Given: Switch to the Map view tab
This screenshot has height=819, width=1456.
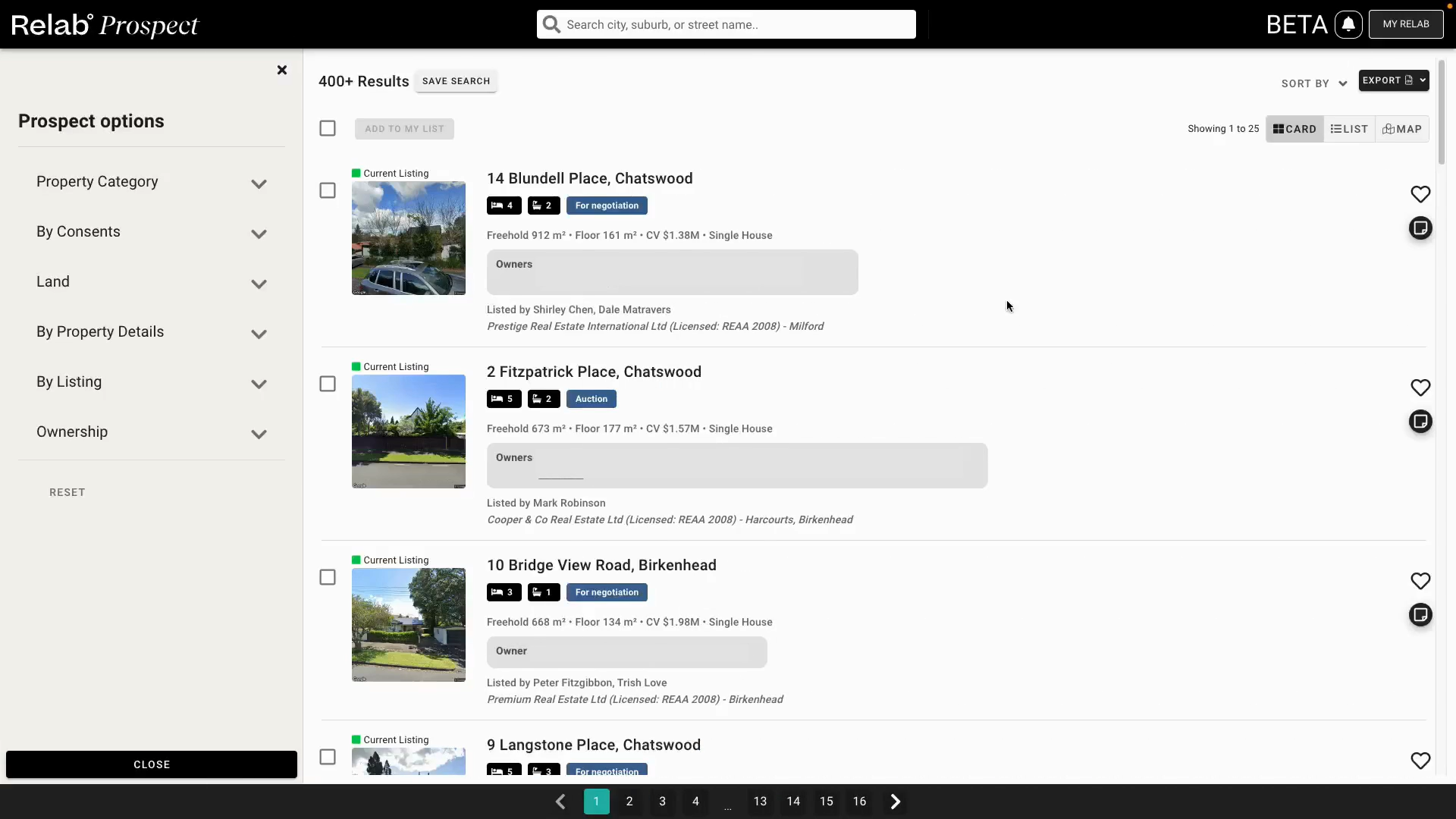Looking at the screenshot, I should tap(1401, 129).
